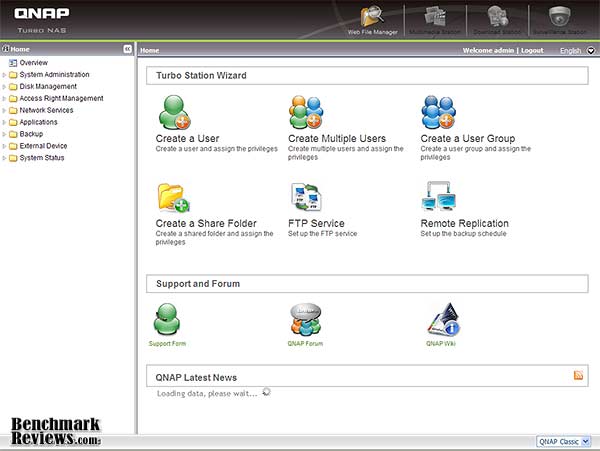Expand System Status tree node
Image resolution: width=600 pixels, height=451 pixels.
(x=4, y=158)
